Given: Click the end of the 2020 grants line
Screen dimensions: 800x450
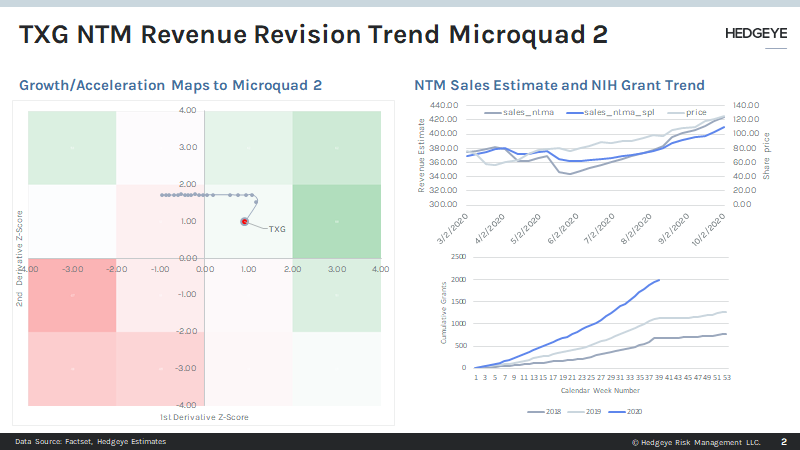Looking at the screenshot, I should 659,280.
